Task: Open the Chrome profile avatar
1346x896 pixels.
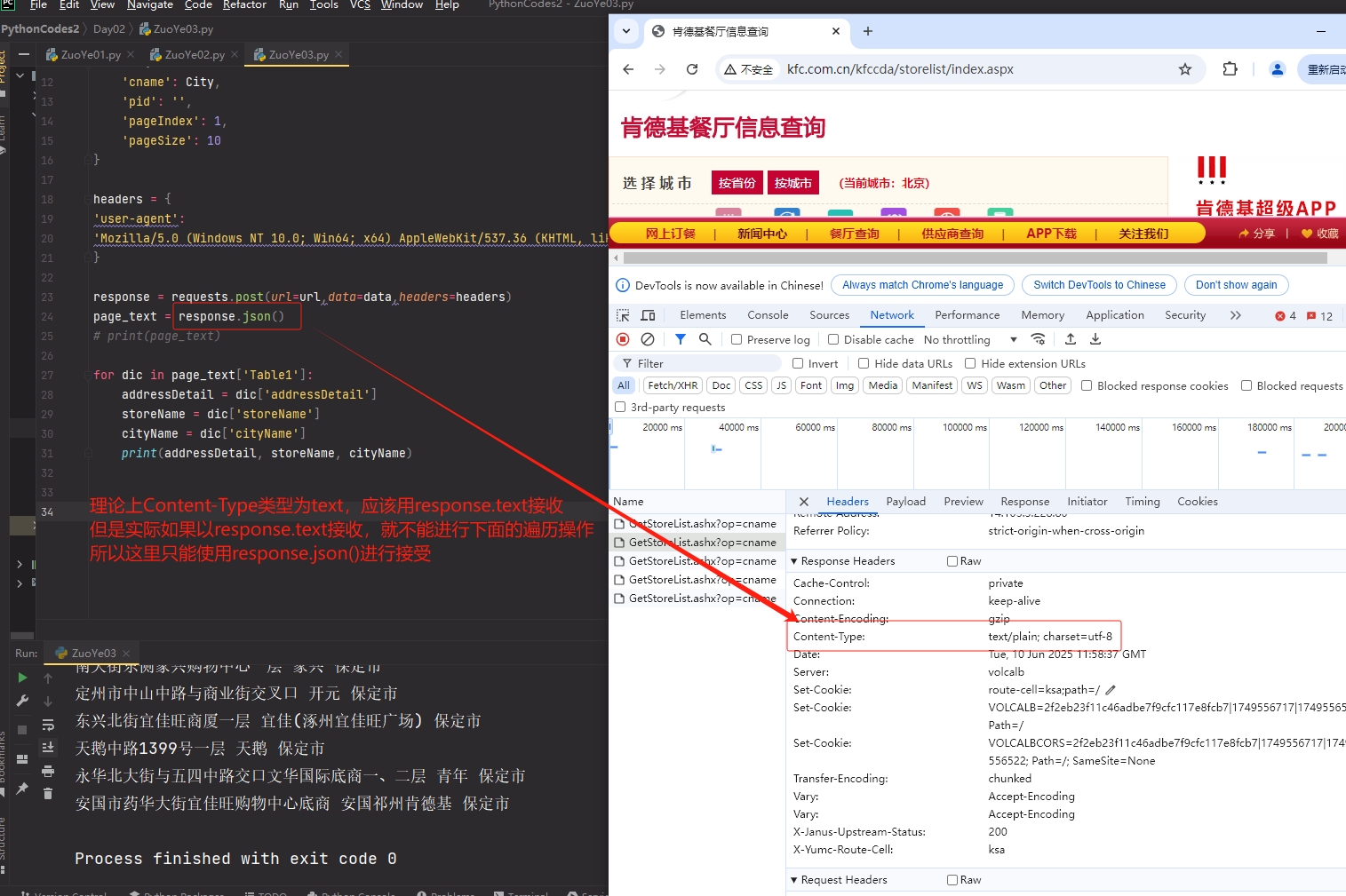Action: pos(1277,69)
